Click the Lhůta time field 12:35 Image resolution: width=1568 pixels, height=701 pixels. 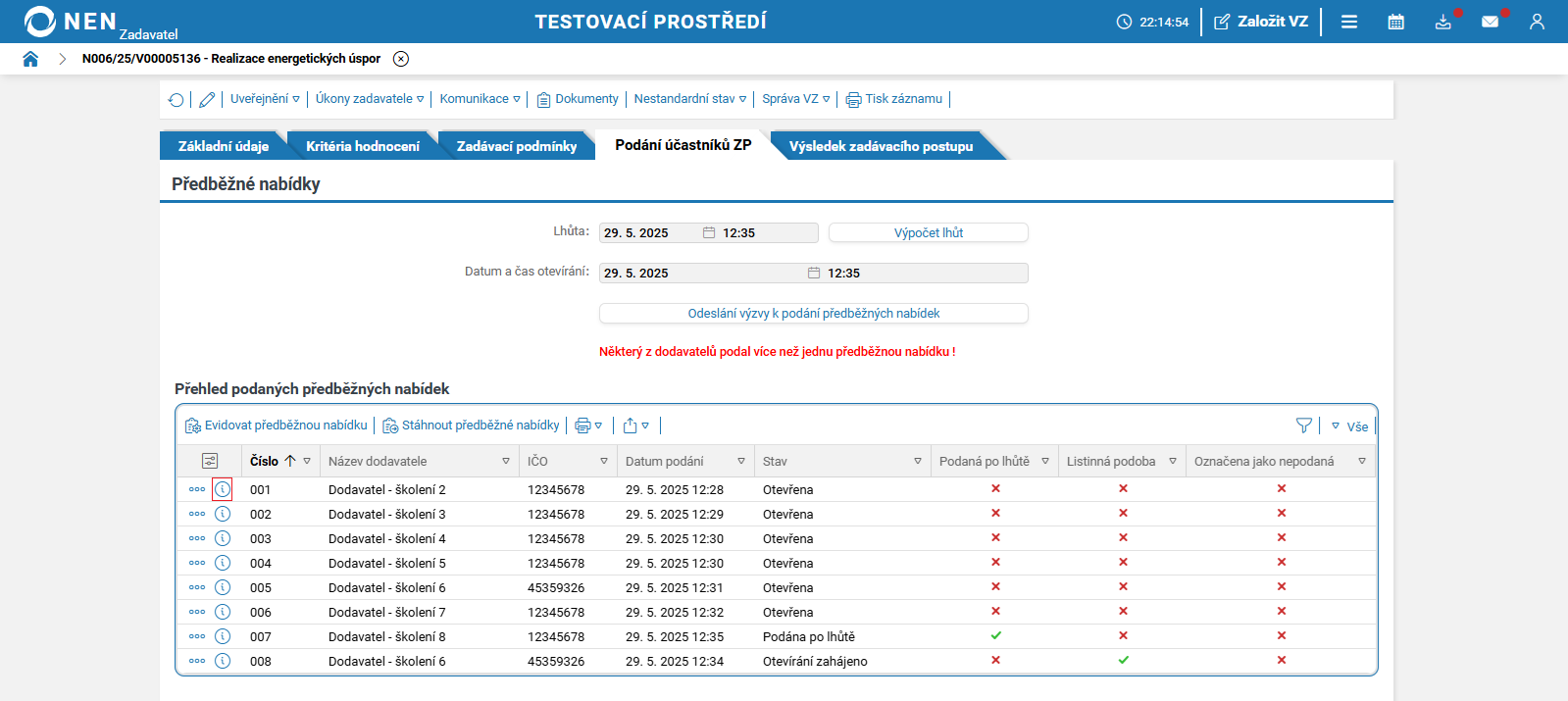(x=769, y=232)
